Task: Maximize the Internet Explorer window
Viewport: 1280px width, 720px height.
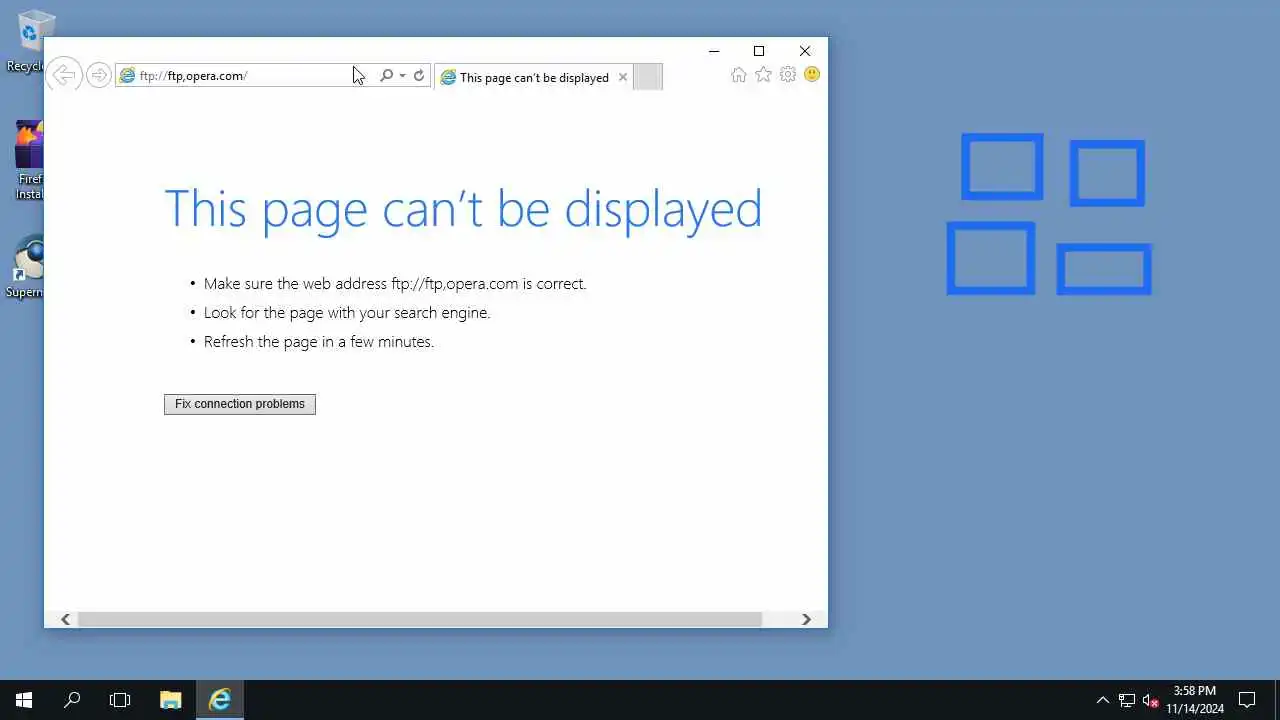Action: tap(759, 51)
